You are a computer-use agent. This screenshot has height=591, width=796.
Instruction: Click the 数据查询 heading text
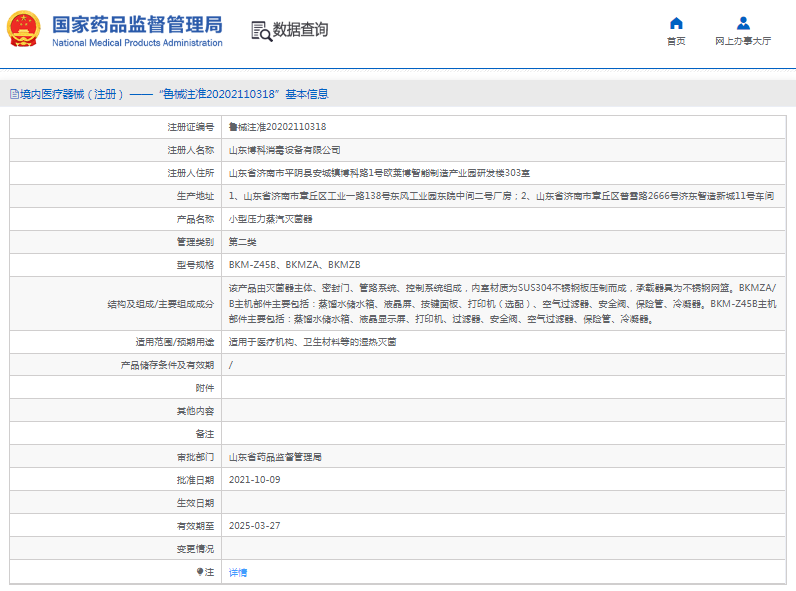300,30
